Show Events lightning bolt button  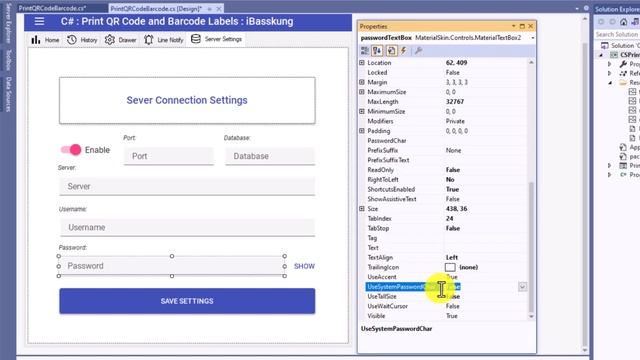point(404,50)
